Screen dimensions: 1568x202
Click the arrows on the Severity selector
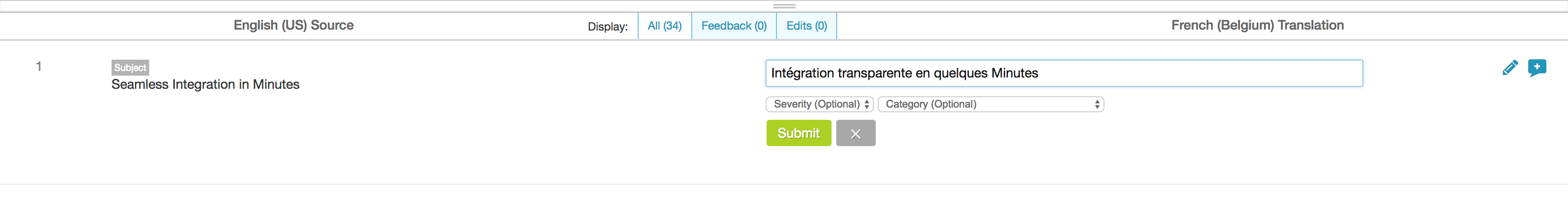tap(867, 105)
